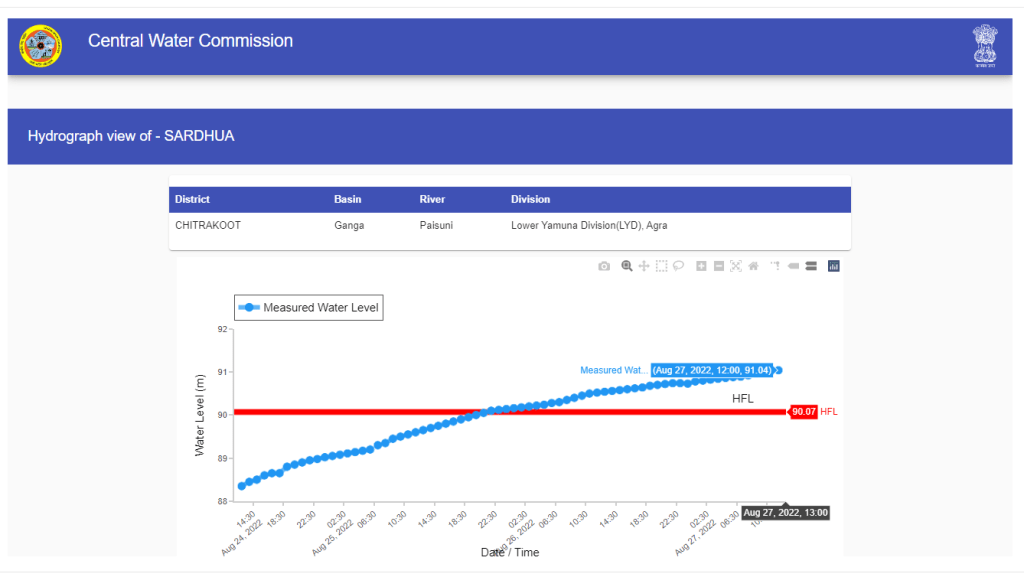This screenshot has width=1024, height=577.
Task: Click the national emblem icon at top right
Action: click(x=985, y=45)
